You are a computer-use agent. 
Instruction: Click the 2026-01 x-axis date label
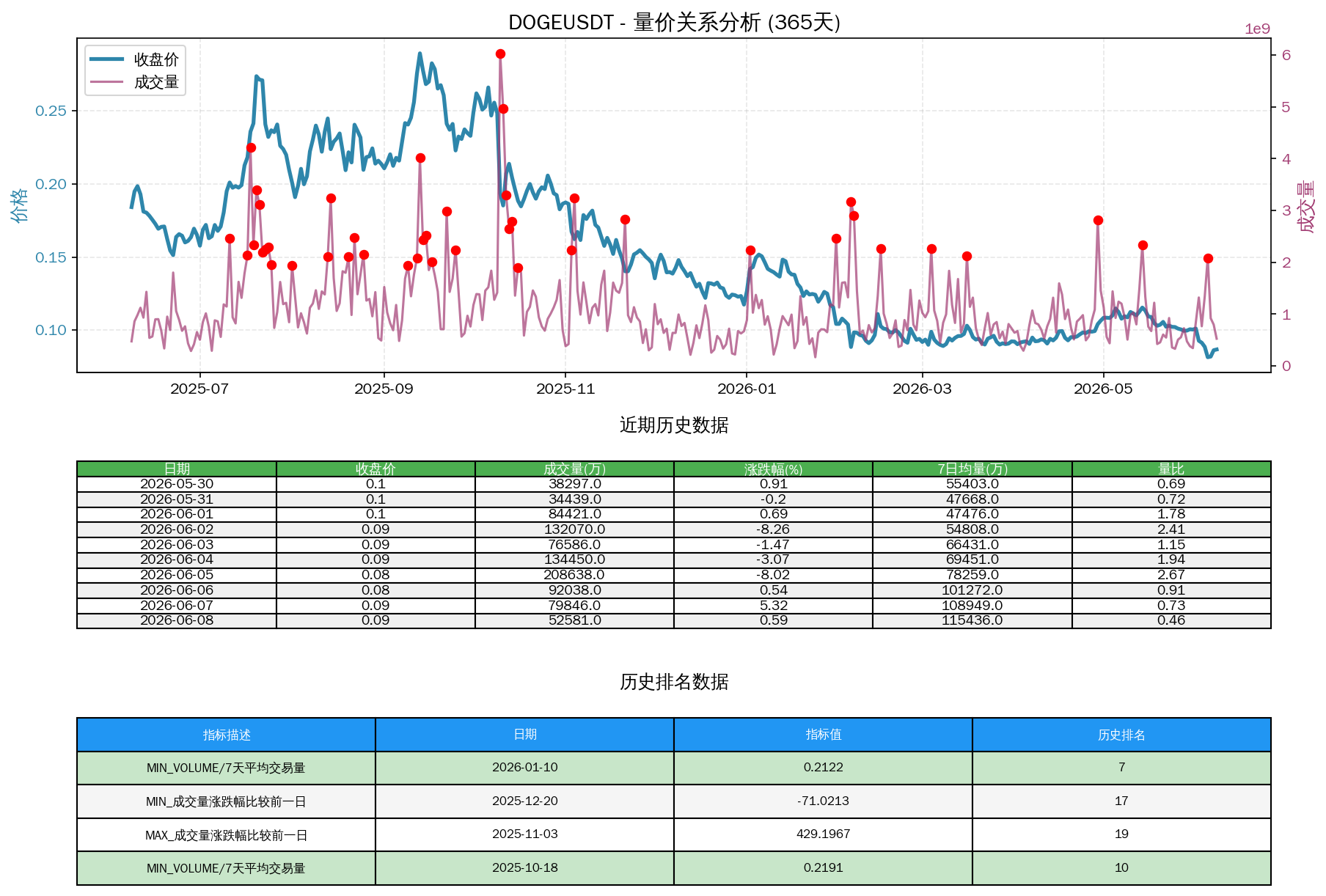click(x=747, y=389)
